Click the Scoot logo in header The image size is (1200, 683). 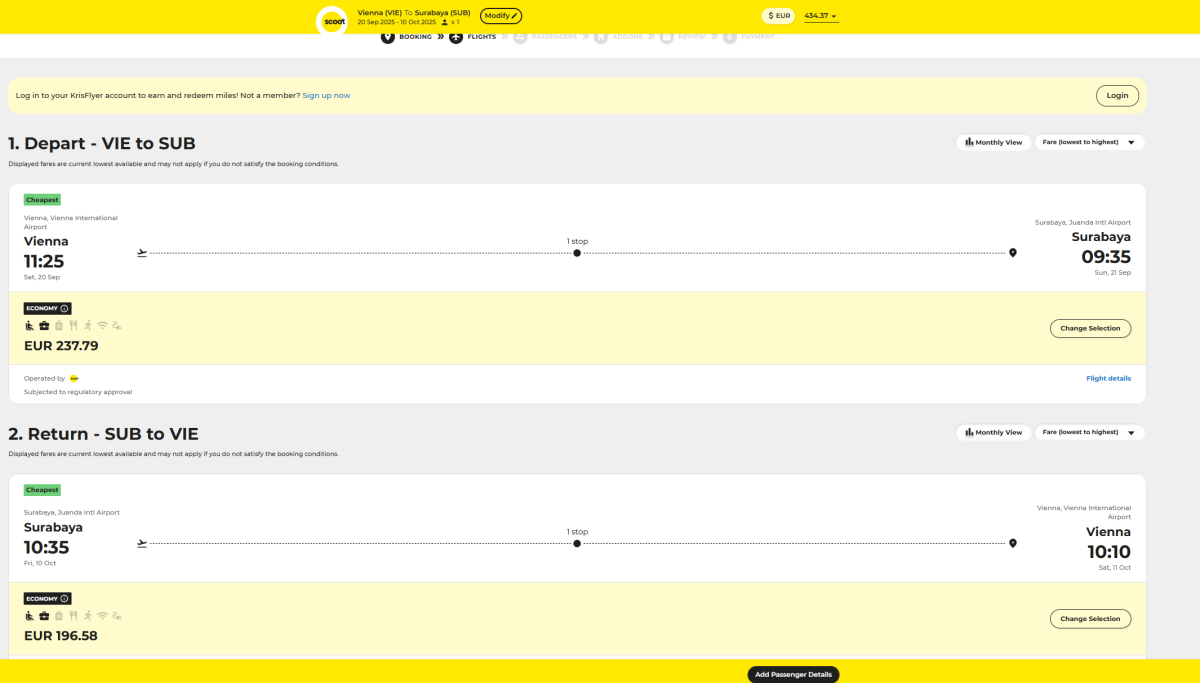point(331,20)
